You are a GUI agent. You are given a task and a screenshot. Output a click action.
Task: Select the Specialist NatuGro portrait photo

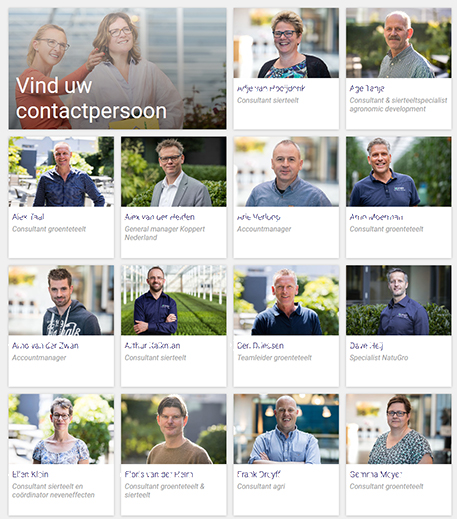pyautogui.click(x=399, y=300)
